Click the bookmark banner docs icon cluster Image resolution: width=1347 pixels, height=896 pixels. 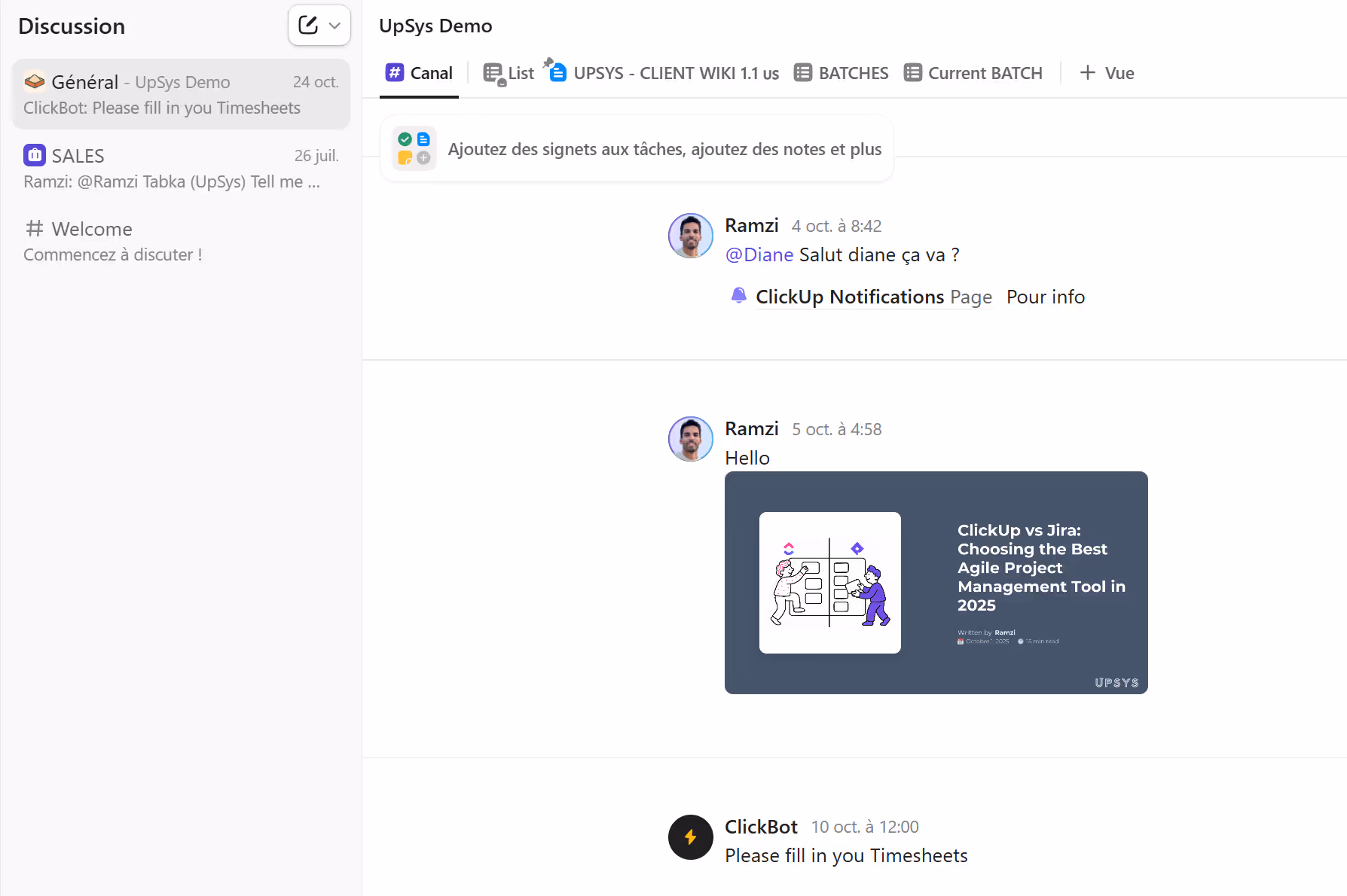coord(414,148)
